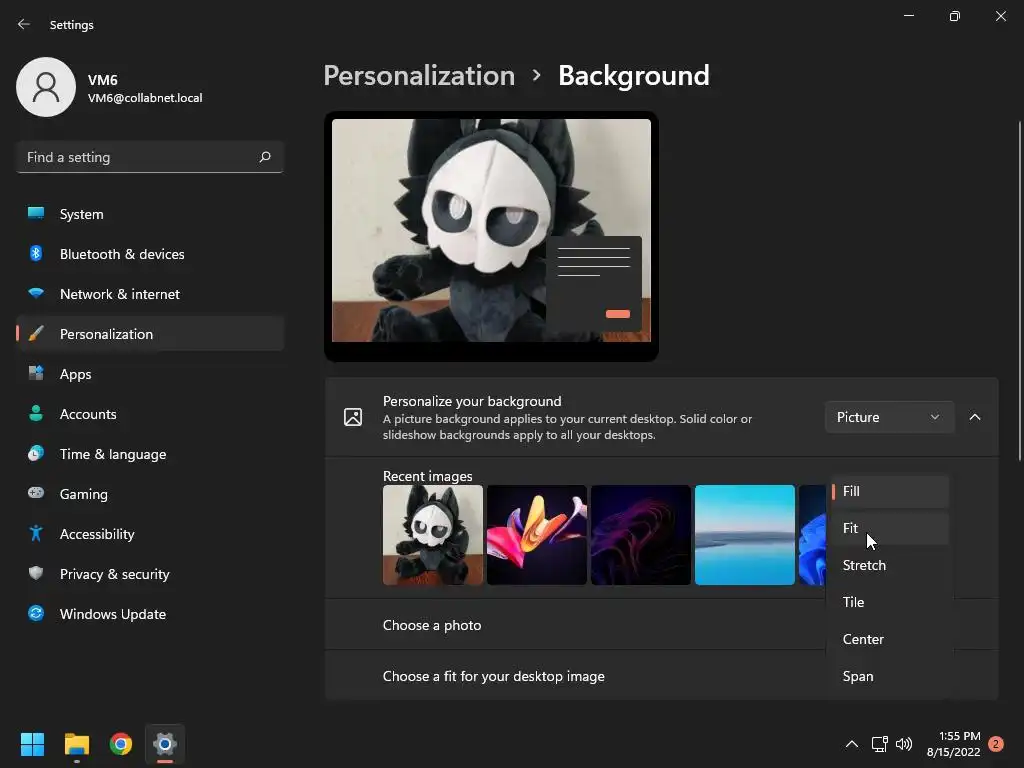Click the Find a setting search box
1024x768 pixels.
click(150, 157)
